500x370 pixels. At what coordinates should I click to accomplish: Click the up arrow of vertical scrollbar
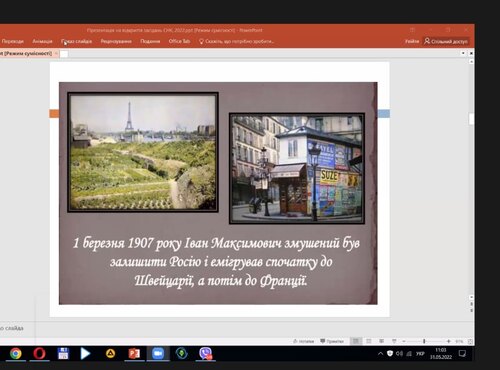coord(471,62)
